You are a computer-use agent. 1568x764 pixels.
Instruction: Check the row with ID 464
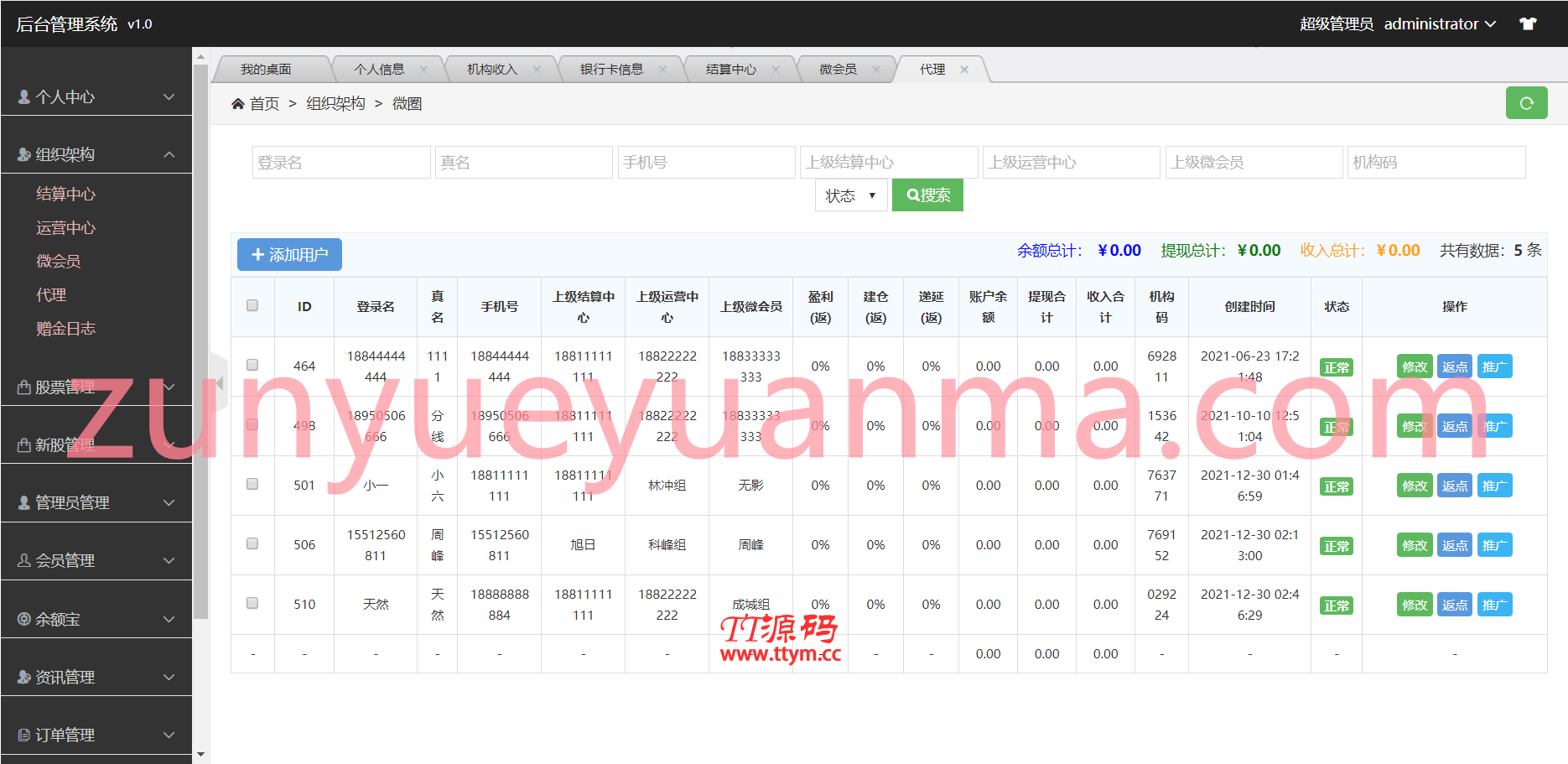252,365
